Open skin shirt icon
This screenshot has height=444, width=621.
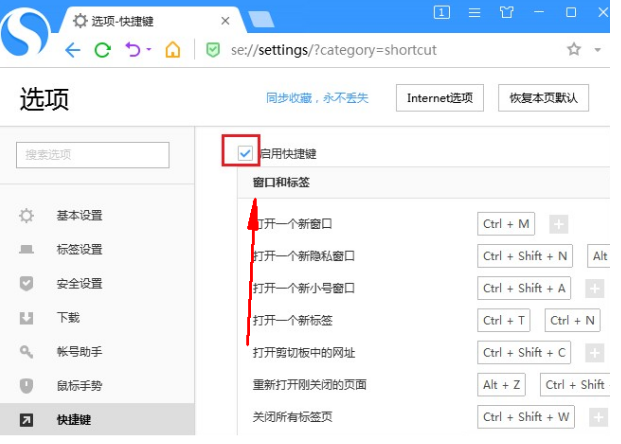pos(507,12)
